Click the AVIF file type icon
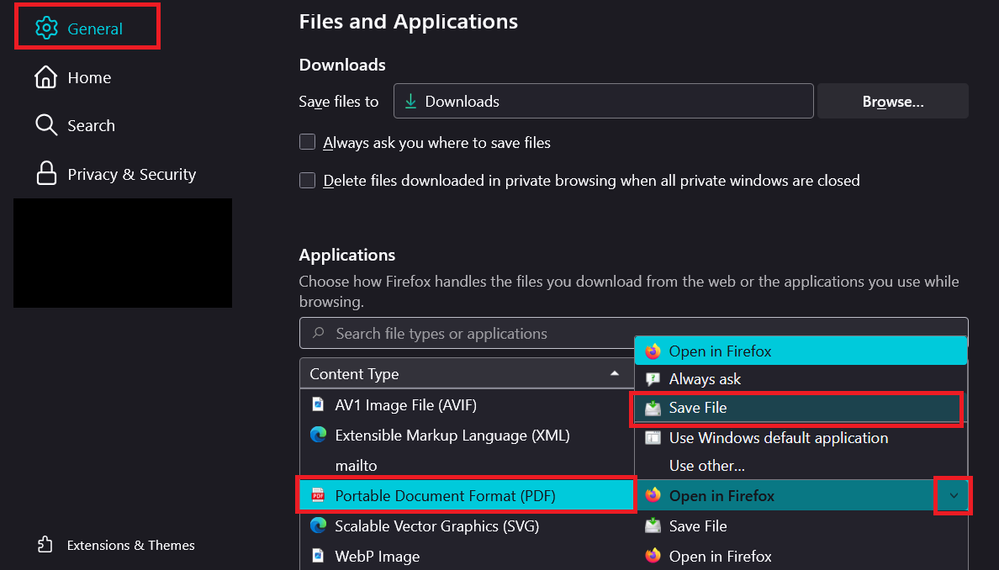 (x=317, y=404)
